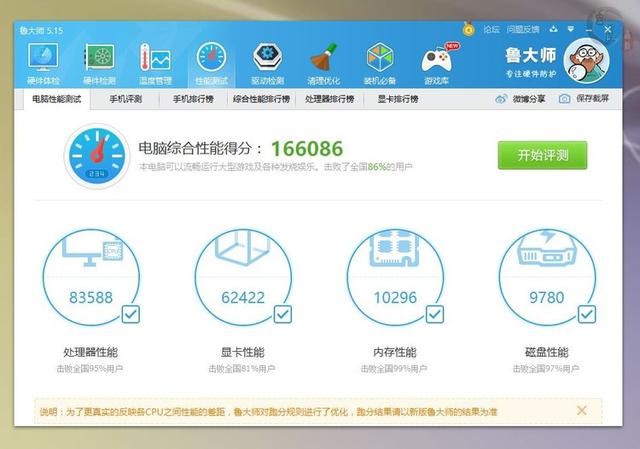Click the upload tray icon in title bar
This screenshot has height=449, width=640.
[x=553, y=29]
